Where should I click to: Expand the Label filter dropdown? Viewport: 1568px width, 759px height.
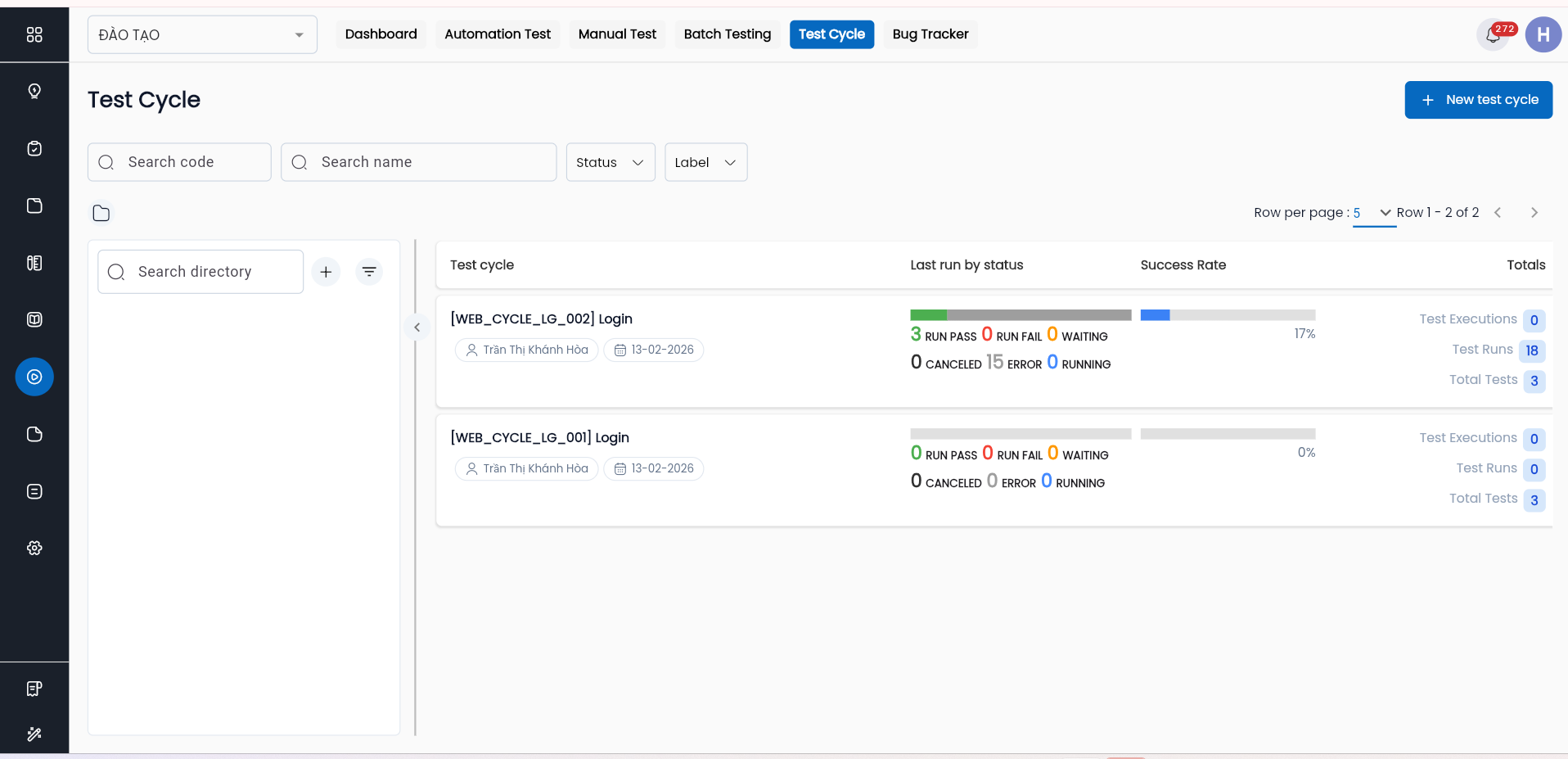pos(705,162)
